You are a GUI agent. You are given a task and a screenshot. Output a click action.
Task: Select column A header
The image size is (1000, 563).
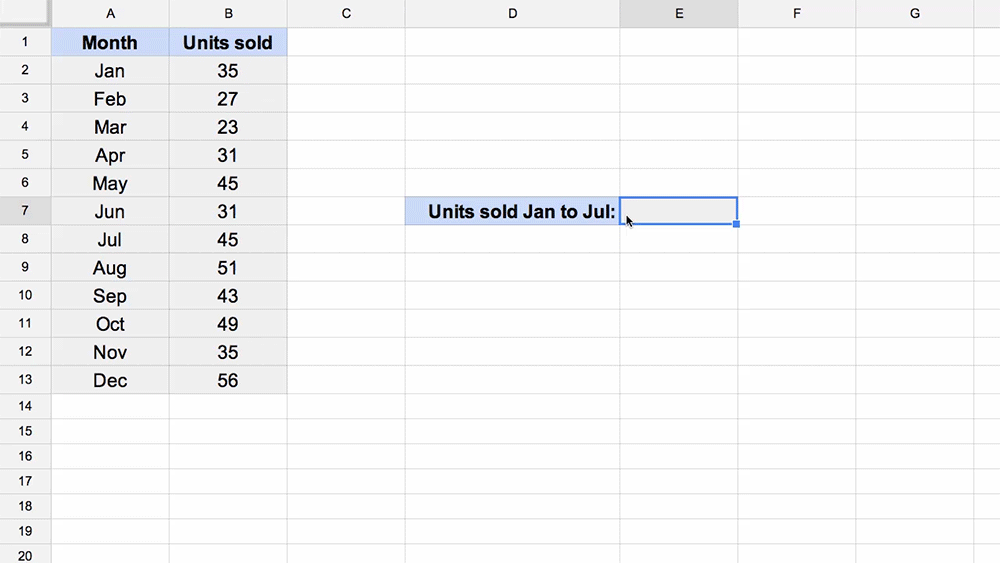point(110,13)
